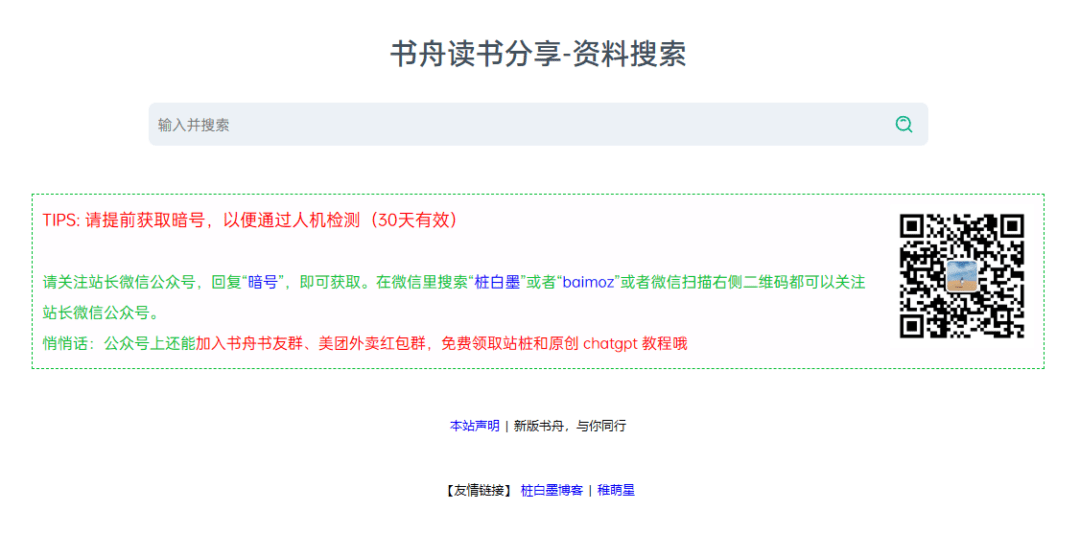
Task: Click the slogan 新版书舟，与你同行
Action: tap(570, 426)
